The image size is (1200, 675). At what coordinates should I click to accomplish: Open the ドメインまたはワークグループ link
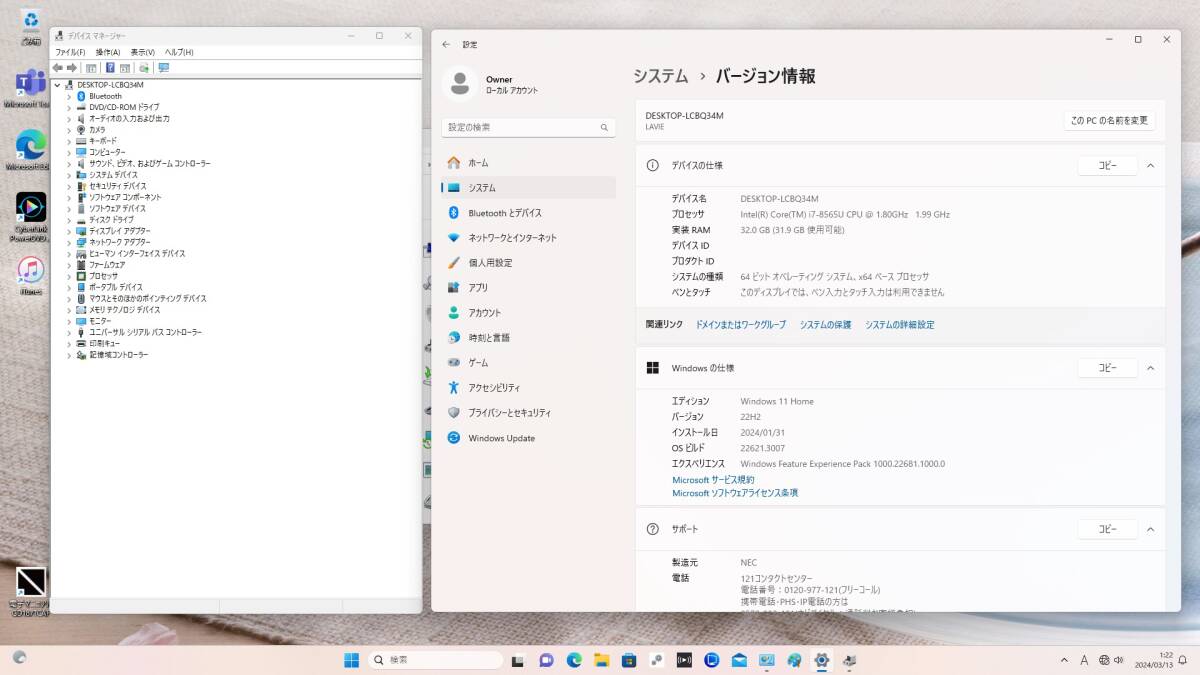click(x=741, y=325)
